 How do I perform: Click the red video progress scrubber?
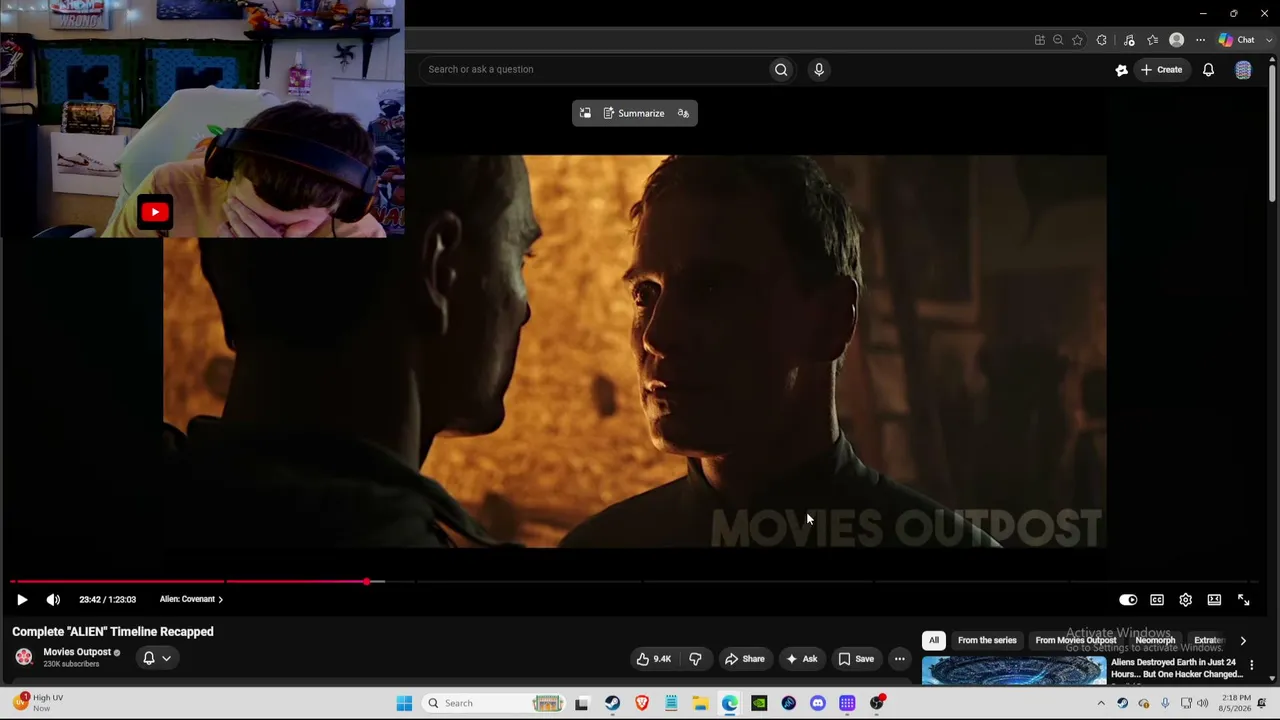(367, 581)
